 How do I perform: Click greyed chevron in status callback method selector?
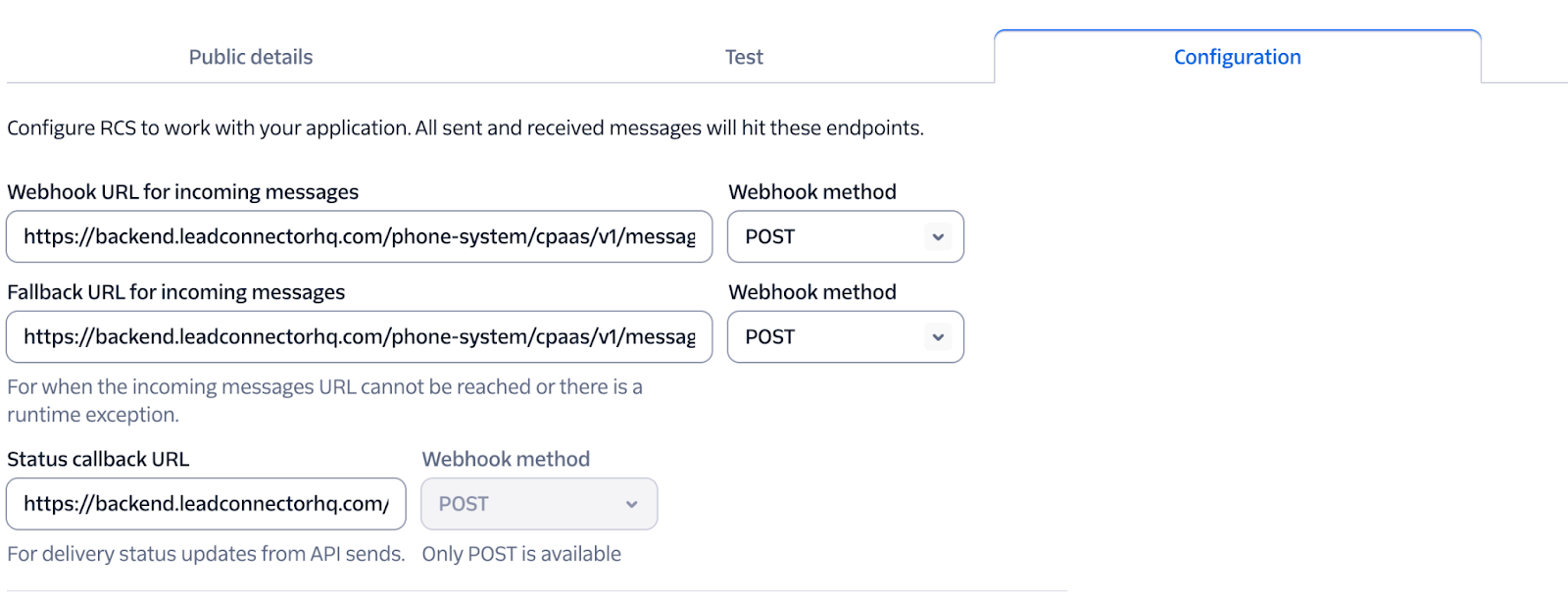631,504
